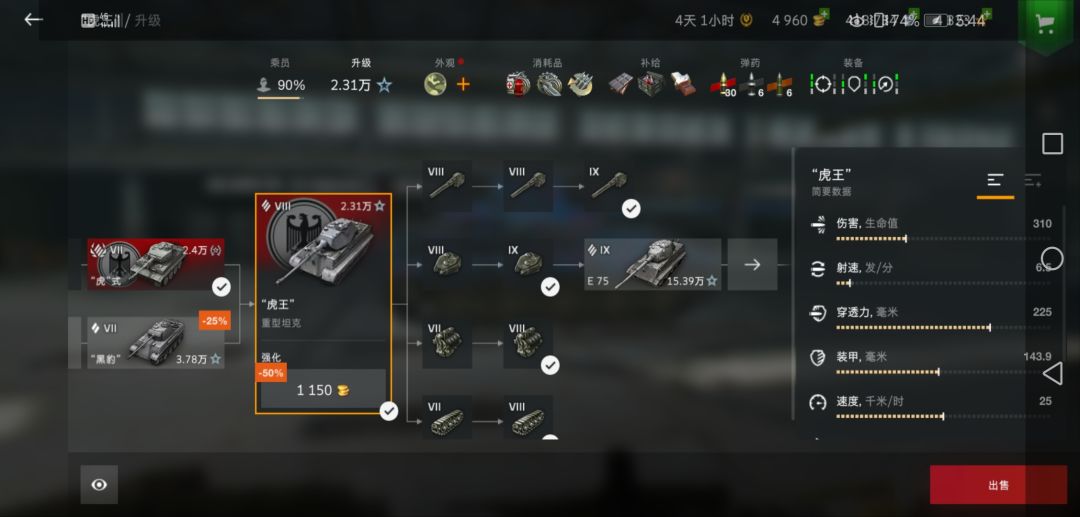Select the IX gun module
The width and height of the screenshot is (1080, 517).
tap(609, 186)
